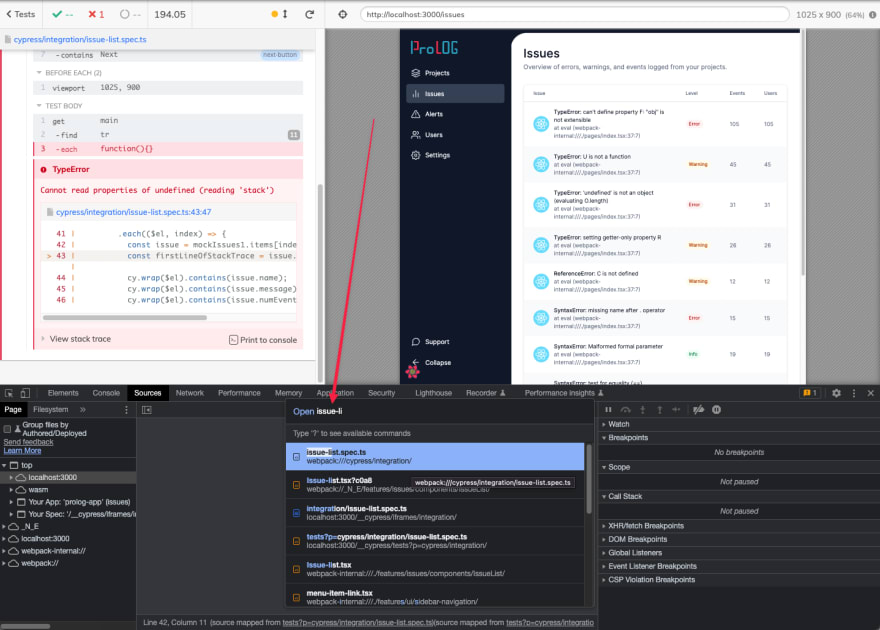The image size is (880, 630).
Task: Open cypress/integration/issue-list.spec.ts:43:47 error link
Action: tap(134, 212)
